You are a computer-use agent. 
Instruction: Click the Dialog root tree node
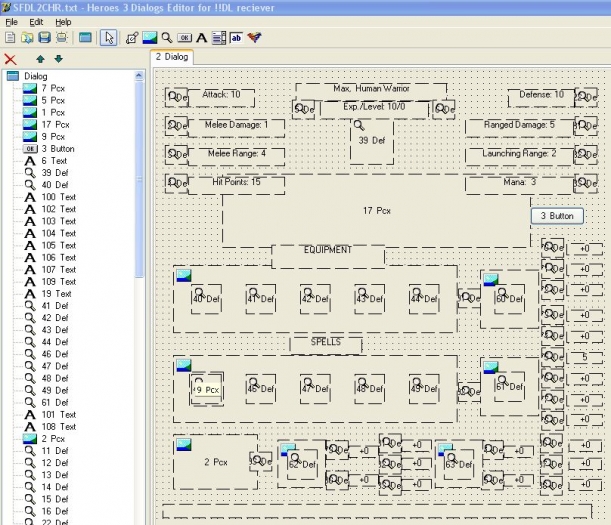point(35,76)
